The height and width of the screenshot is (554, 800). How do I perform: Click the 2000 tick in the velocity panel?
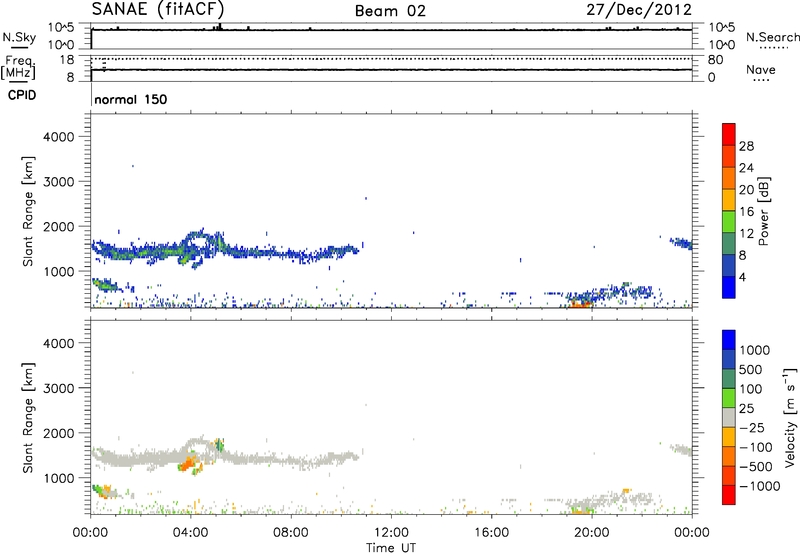click(58, 433)
